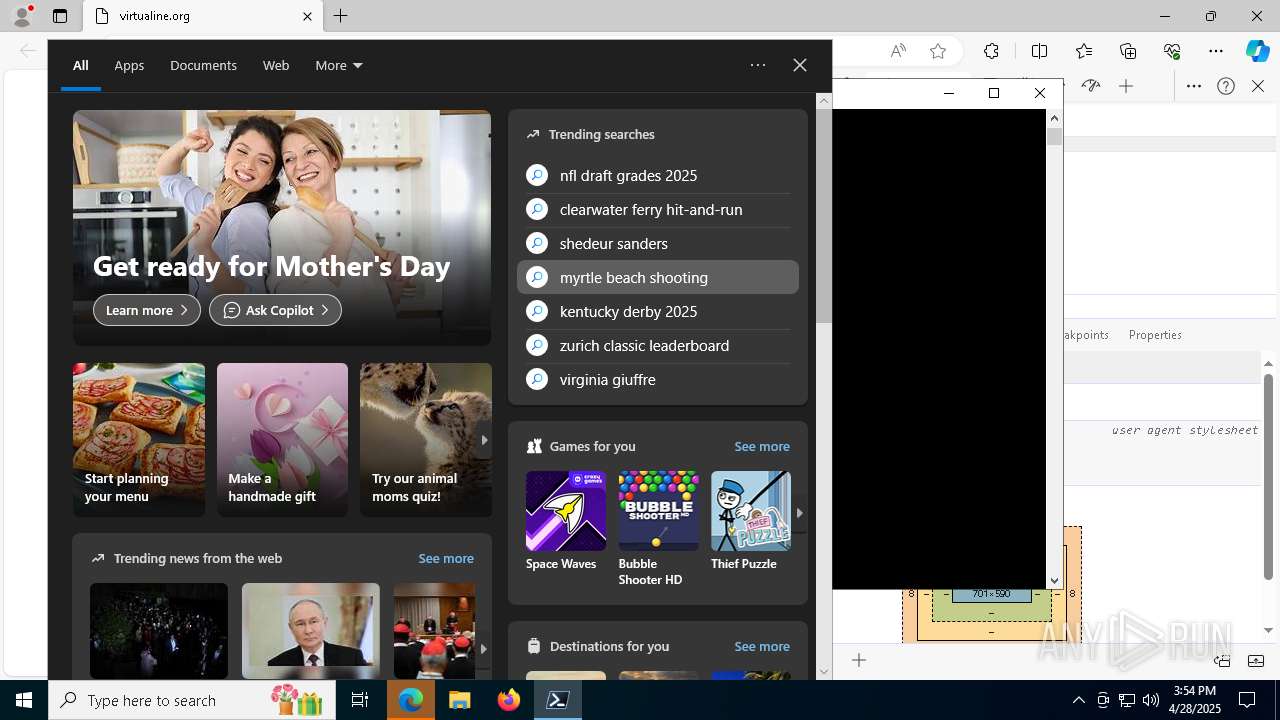Viewport: 1280px width, 720px height.
Task: Open PowerShell terminal from taskbar
Action: (x=558, y=700)
